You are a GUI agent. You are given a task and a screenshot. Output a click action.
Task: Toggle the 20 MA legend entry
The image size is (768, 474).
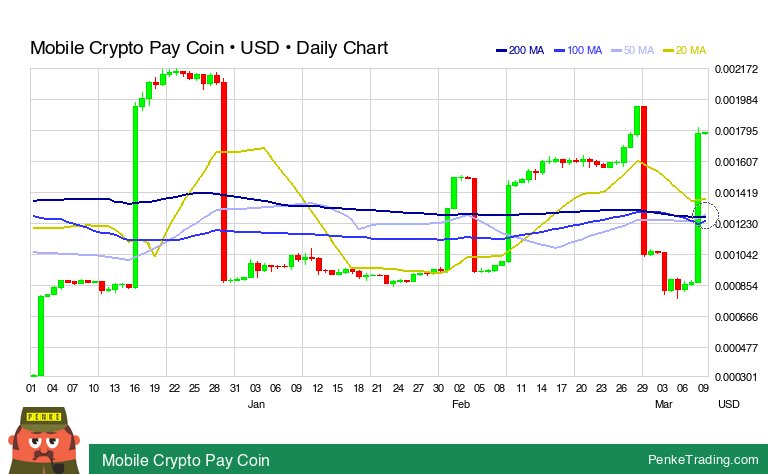(x=684, y=50)
